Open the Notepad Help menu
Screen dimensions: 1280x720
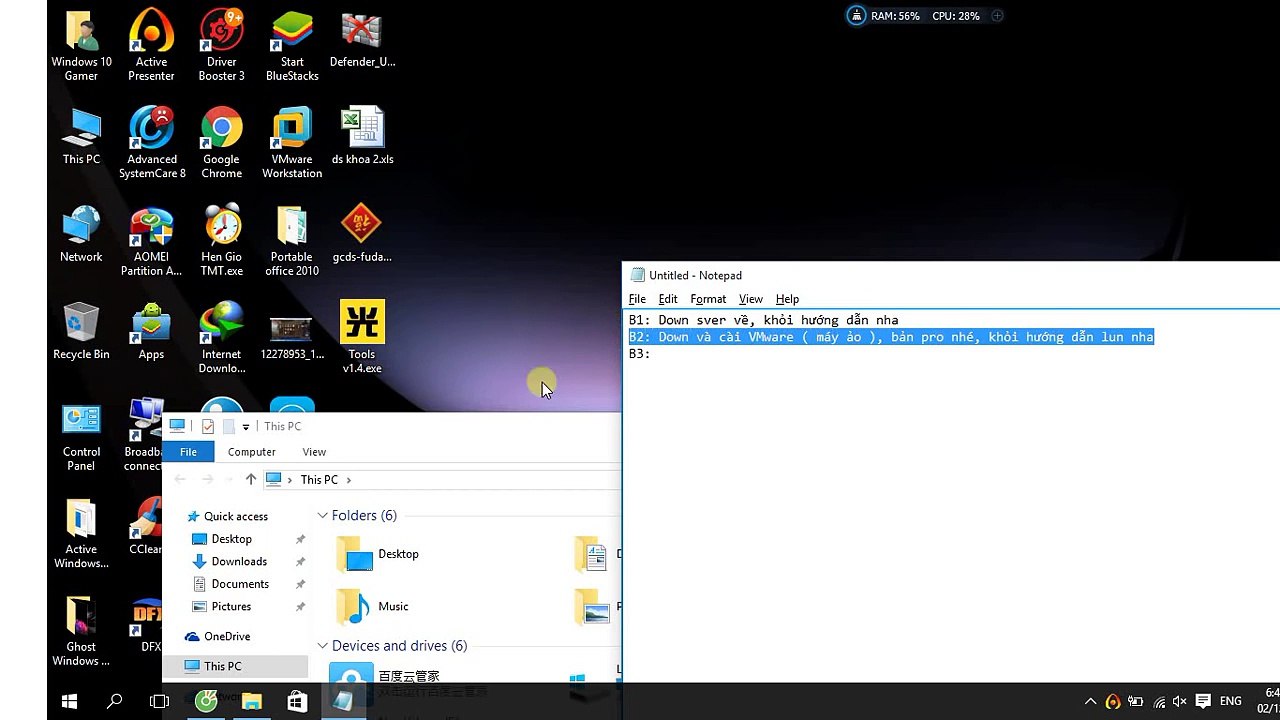(787, 299)
